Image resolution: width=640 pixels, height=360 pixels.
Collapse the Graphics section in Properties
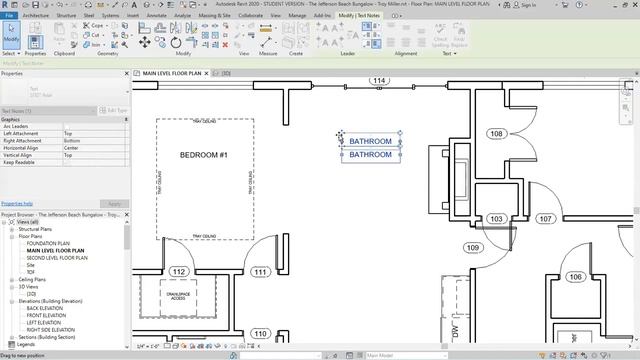(126, 120)
